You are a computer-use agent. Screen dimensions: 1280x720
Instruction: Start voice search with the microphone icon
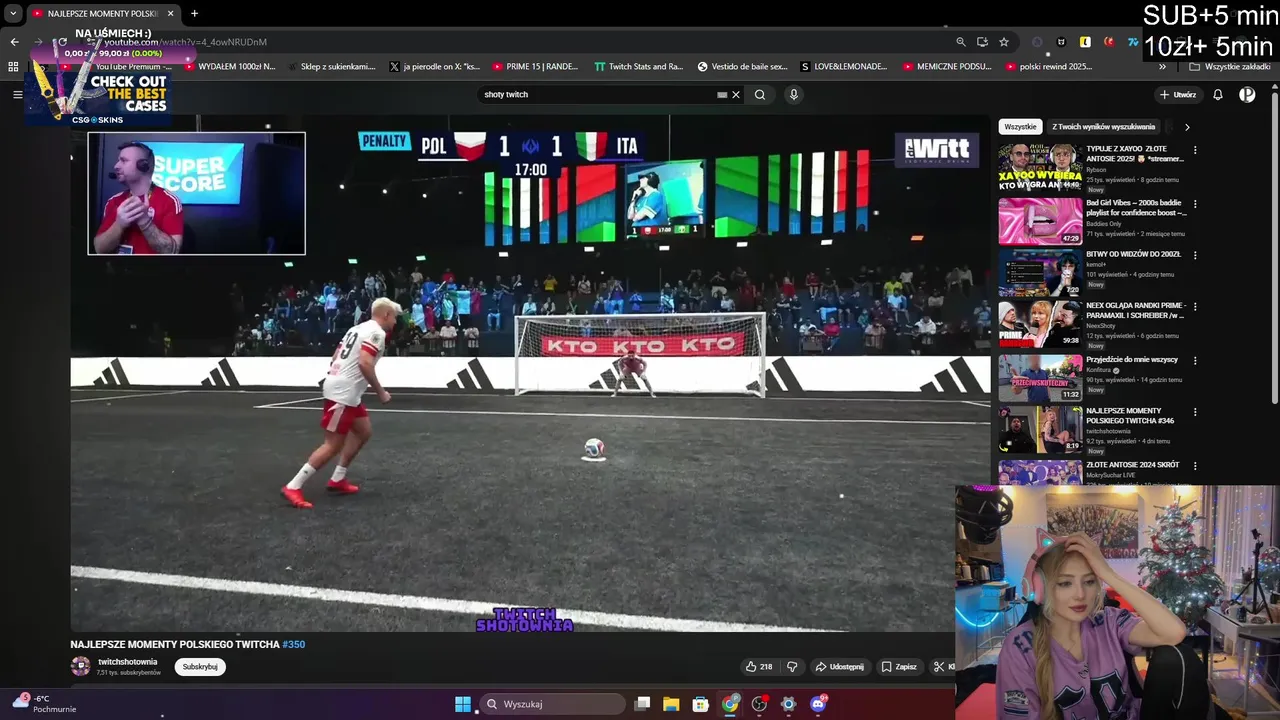pos(794,95)
